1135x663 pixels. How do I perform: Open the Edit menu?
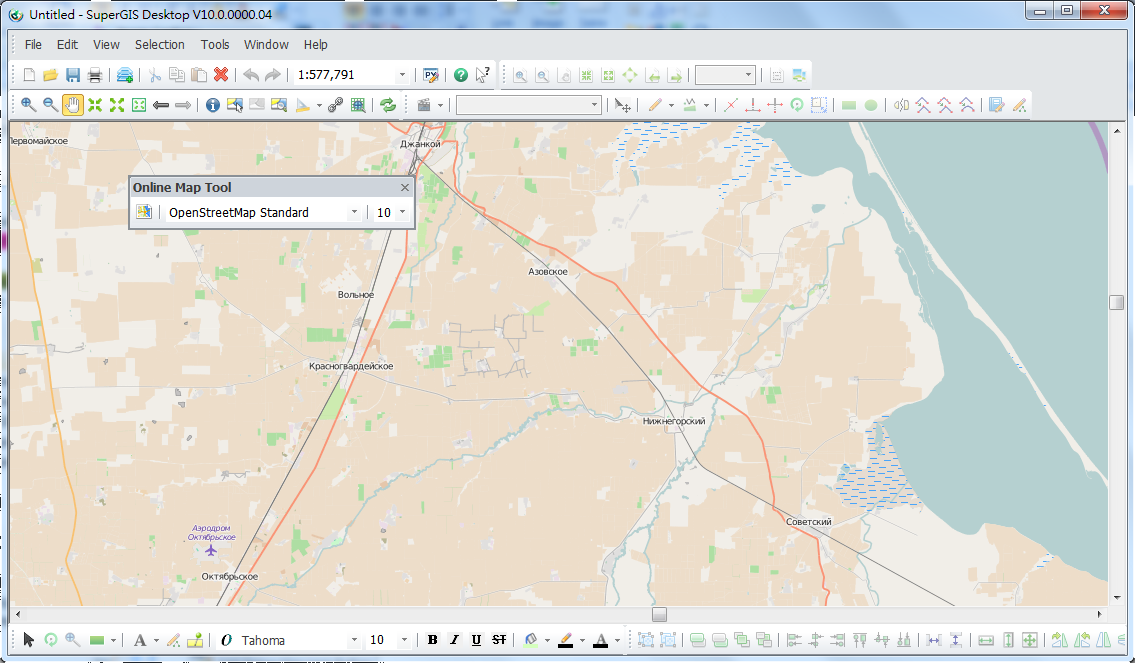67,44
